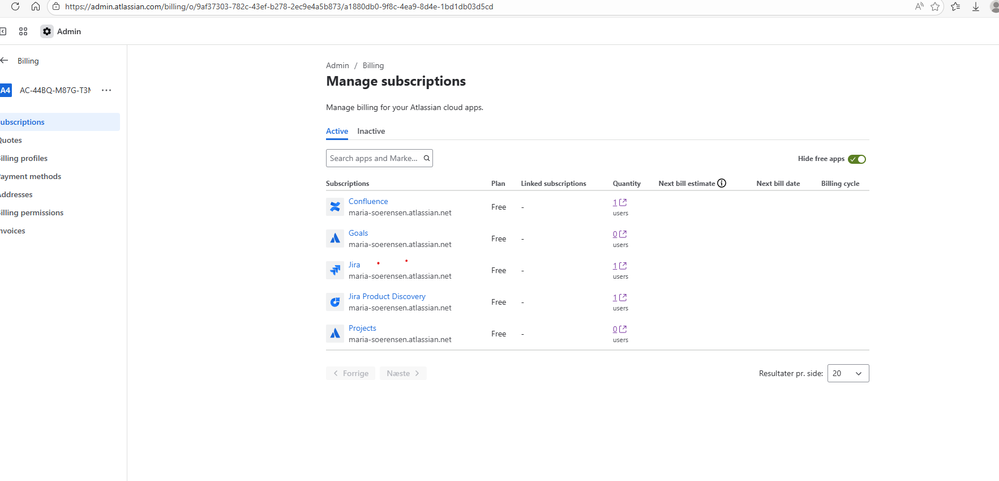Open the results per page dropdown
Screen dimensions: 999x481
click(848, 373)
